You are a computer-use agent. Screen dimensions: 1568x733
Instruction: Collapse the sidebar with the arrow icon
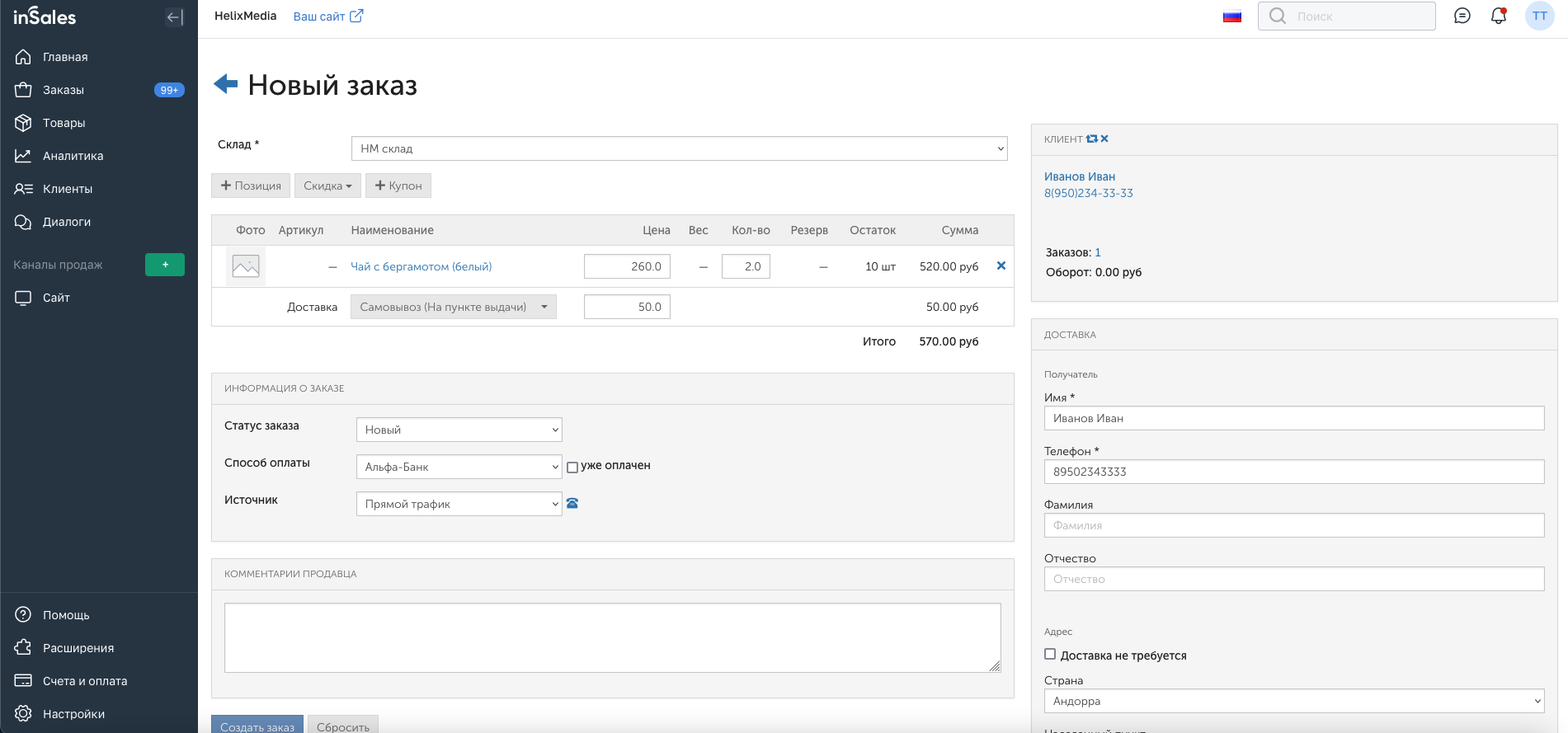174,17
